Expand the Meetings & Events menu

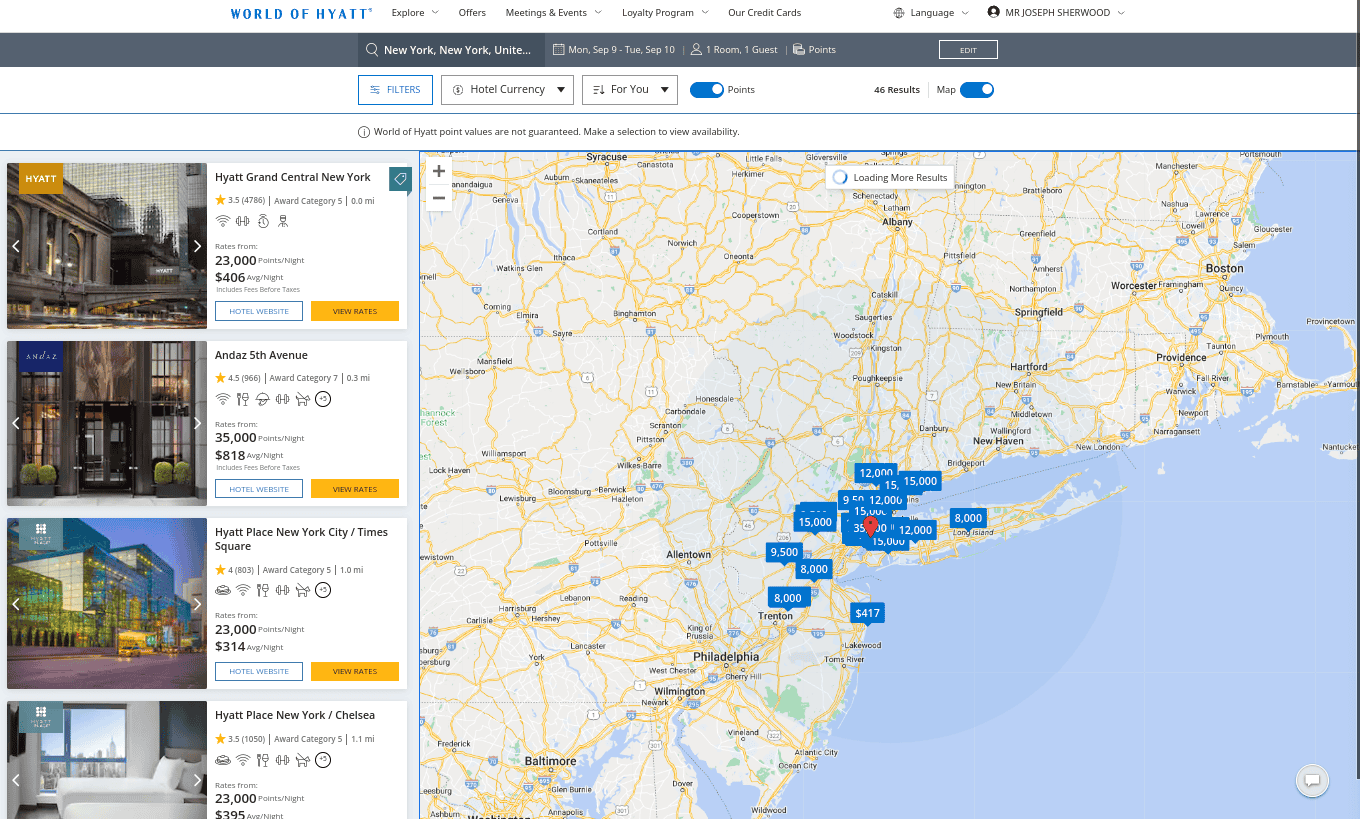[x=553, y=13]
